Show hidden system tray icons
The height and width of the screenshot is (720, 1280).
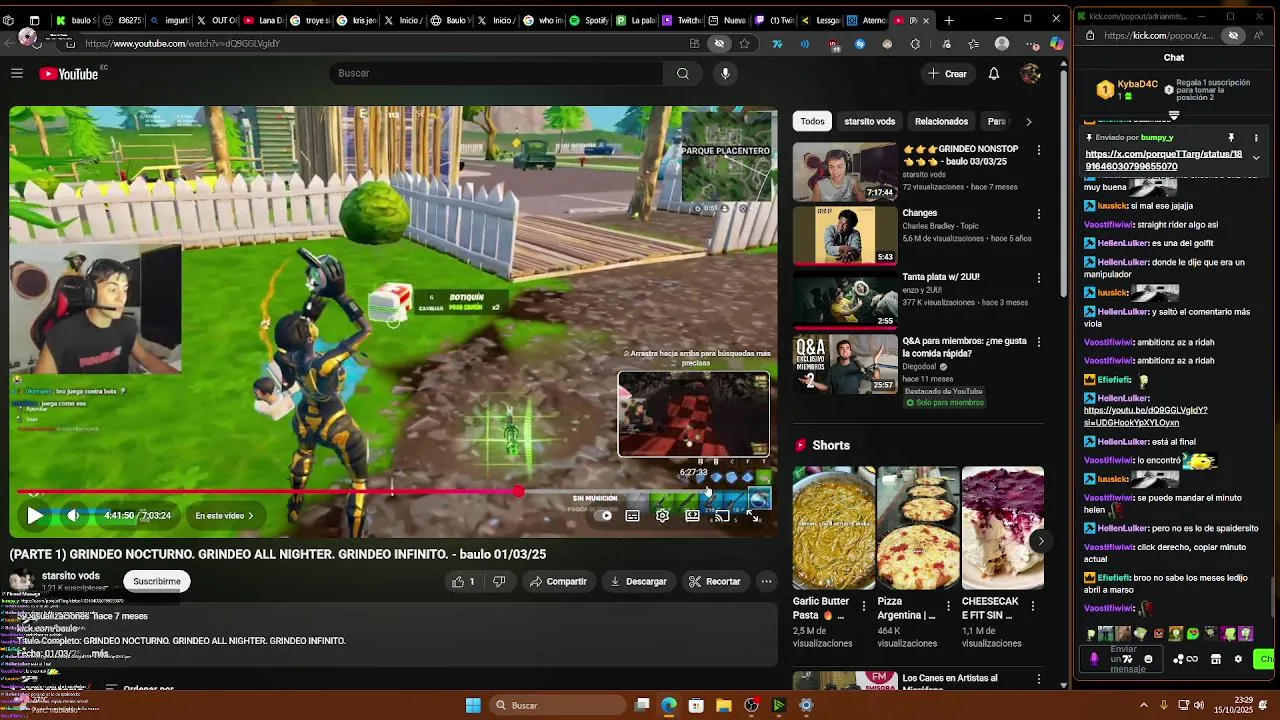point(1144,705)
